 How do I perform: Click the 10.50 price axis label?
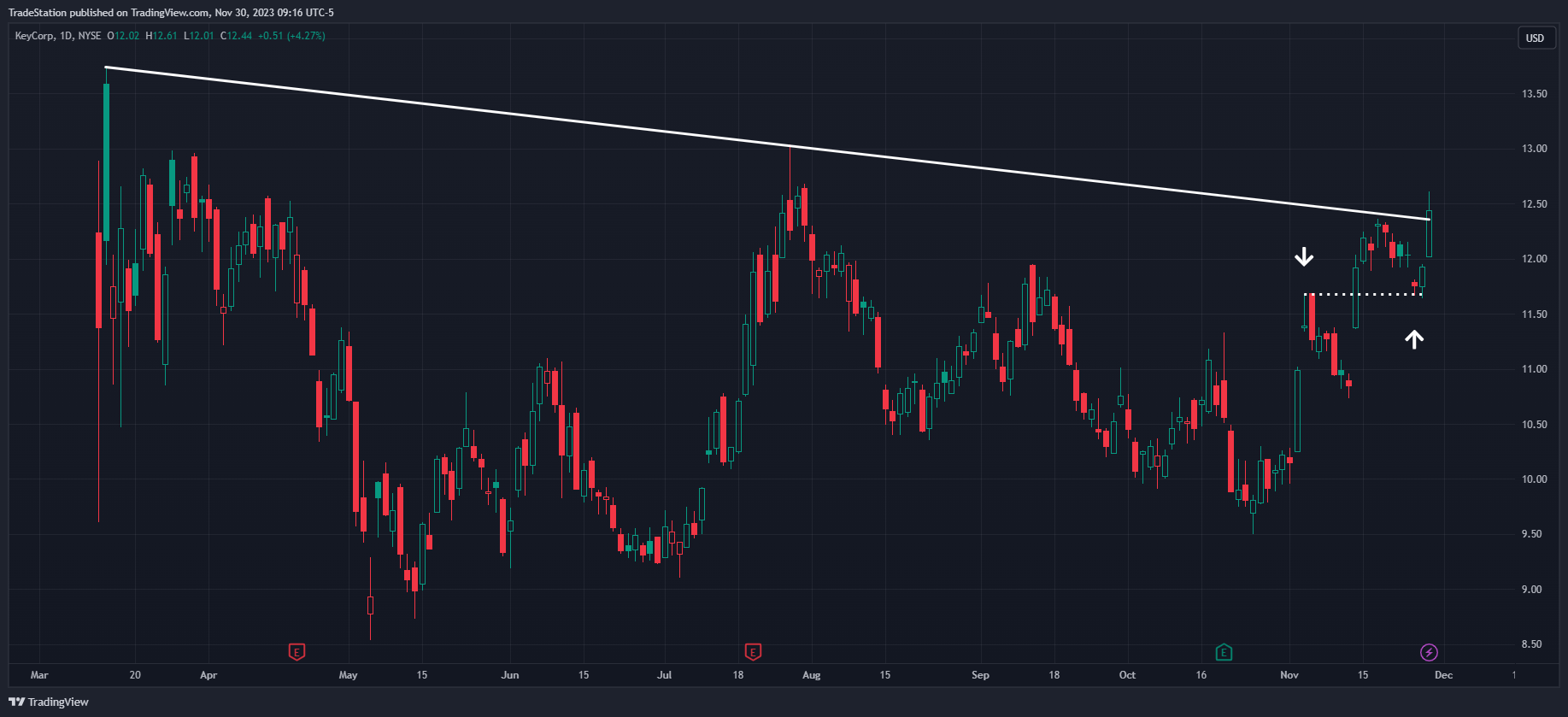(1534, 425)
